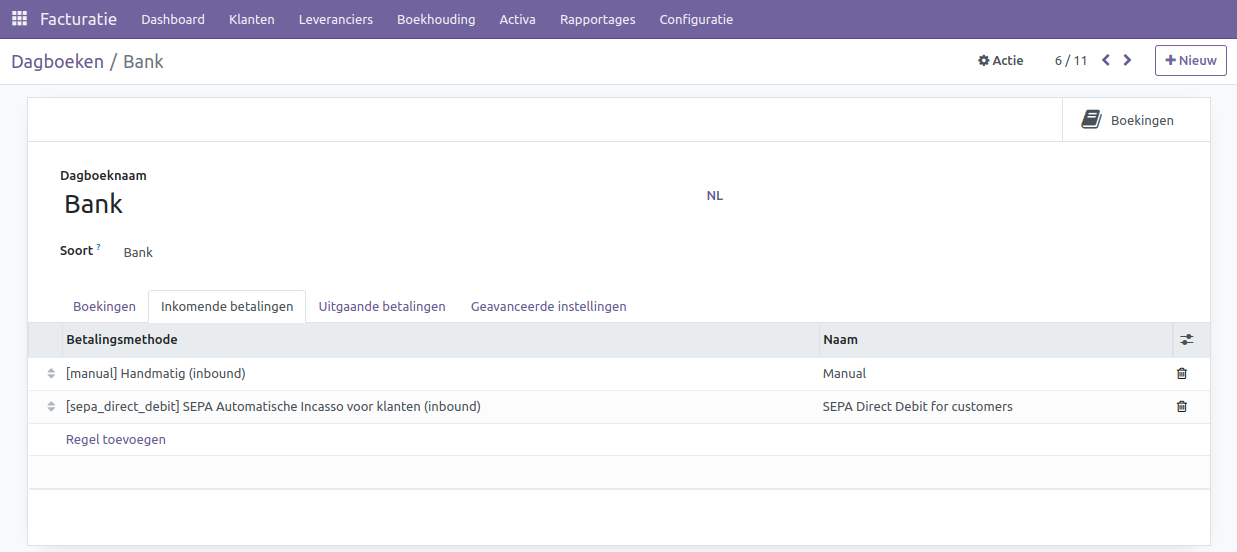The height and width of the screenshot is (552, 1237).
Task: Open the Boekhouding menu
Action: (435, 19)
